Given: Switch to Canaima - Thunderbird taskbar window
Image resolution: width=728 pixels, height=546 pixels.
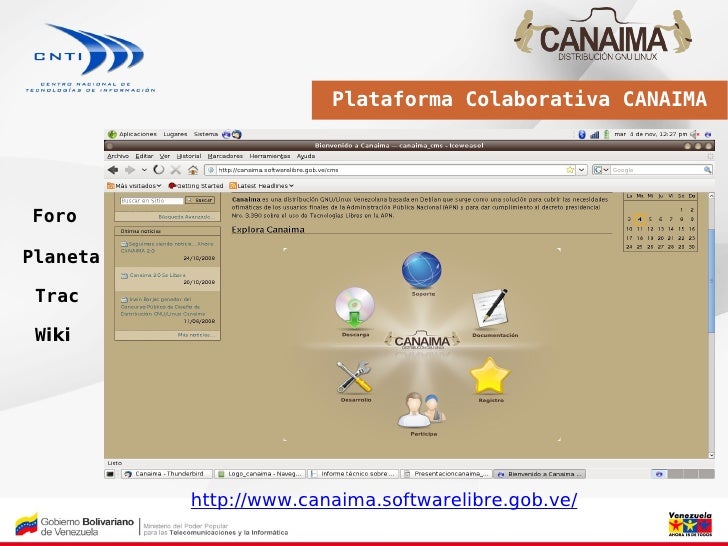Looking at the screenshot, I should pos(167,474).
